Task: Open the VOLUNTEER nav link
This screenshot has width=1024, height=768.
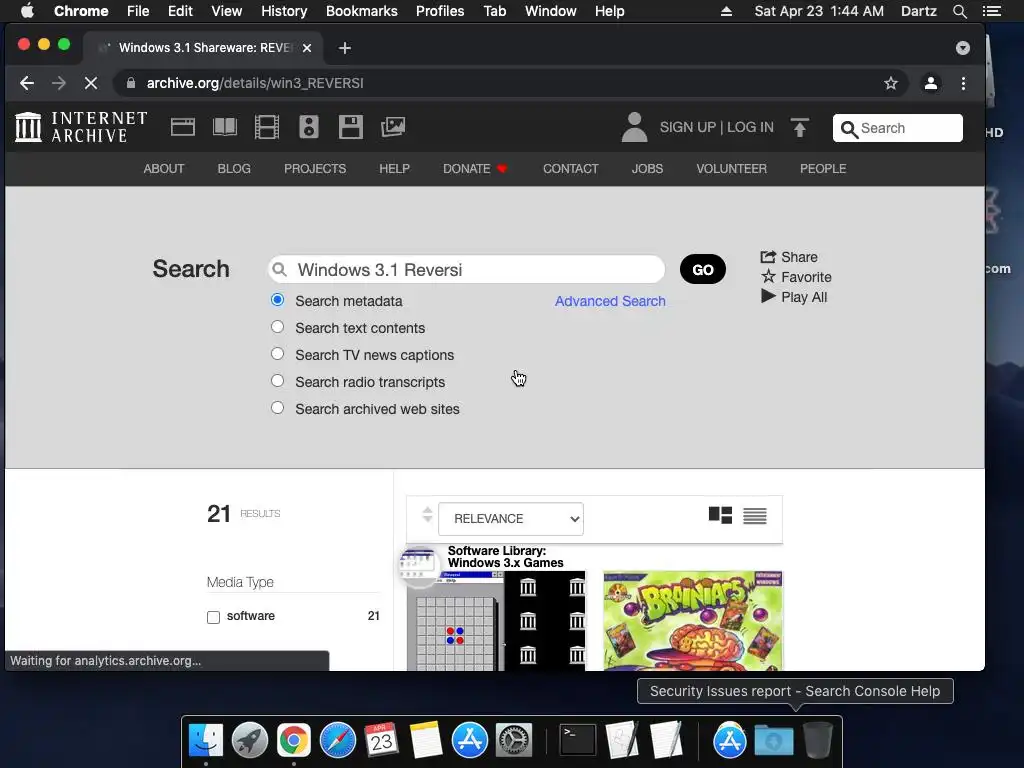Action: coord(731,168)
